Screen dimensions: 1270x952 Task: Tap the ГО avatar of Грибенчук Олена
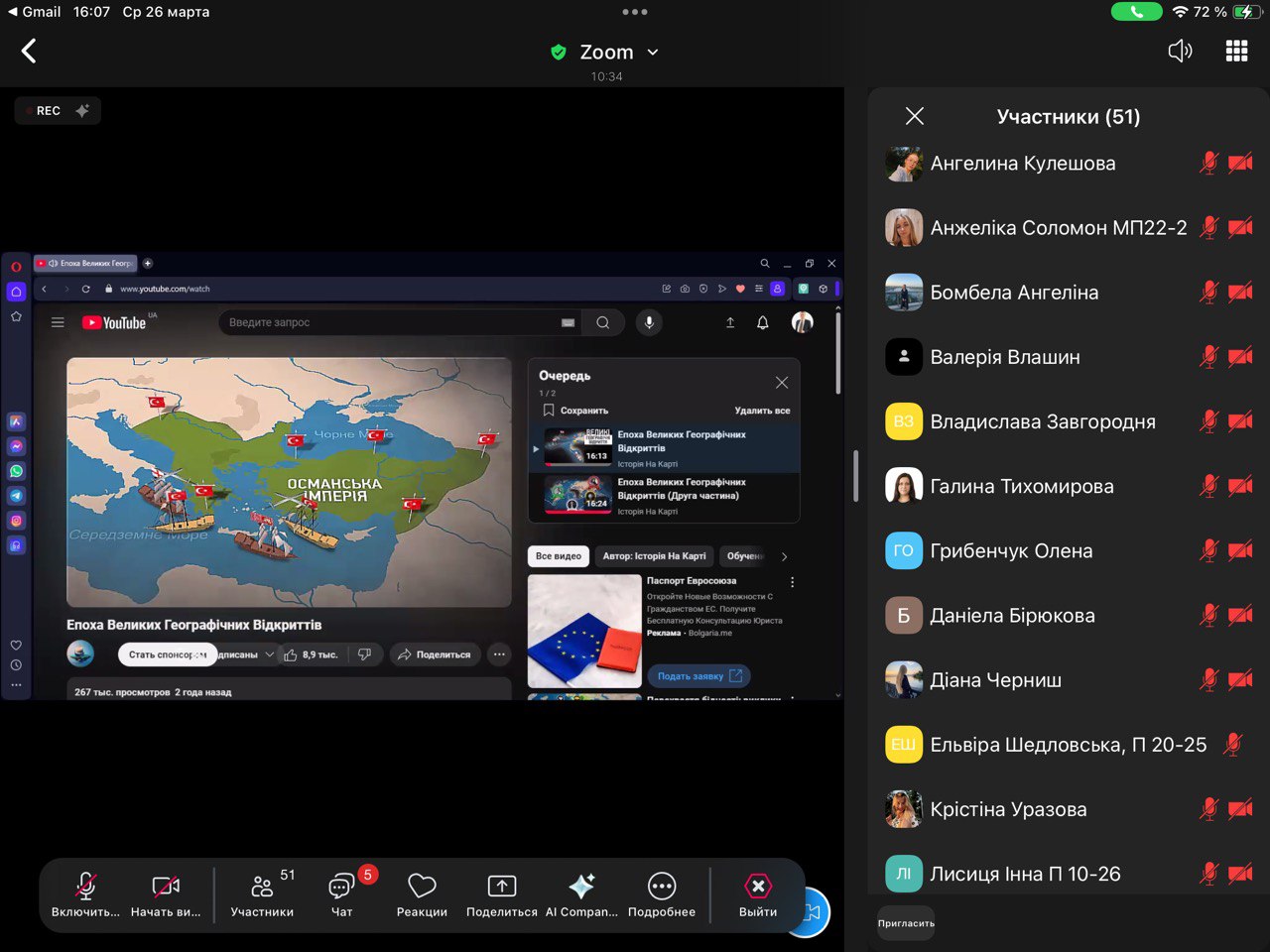pyautogui.click(x=904, y=551)
